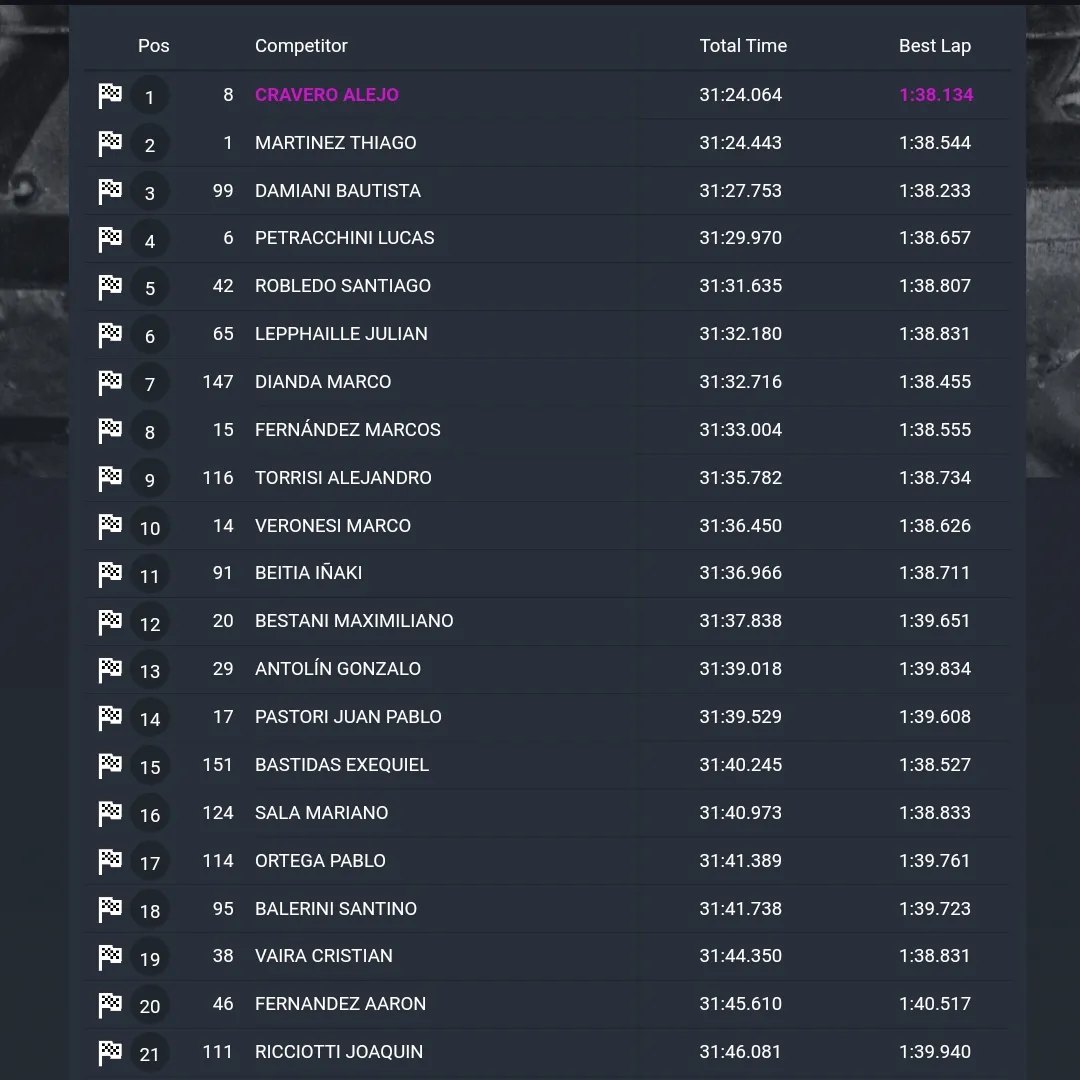Screen dimensions: 1080x1080
Task: Open CRAVERO ALEJO competitor details
Action: click(326, 94)
